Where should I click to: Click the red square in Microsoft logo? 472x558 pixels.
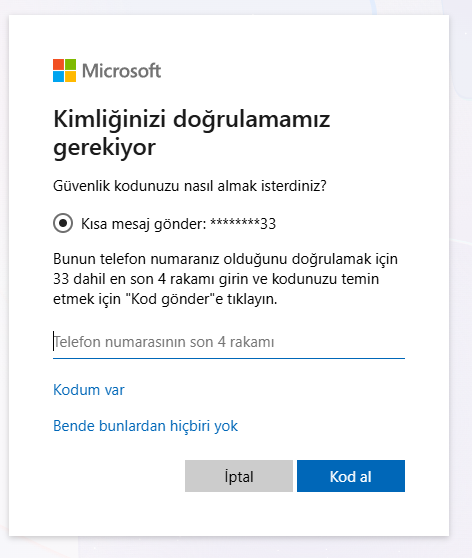58,64
